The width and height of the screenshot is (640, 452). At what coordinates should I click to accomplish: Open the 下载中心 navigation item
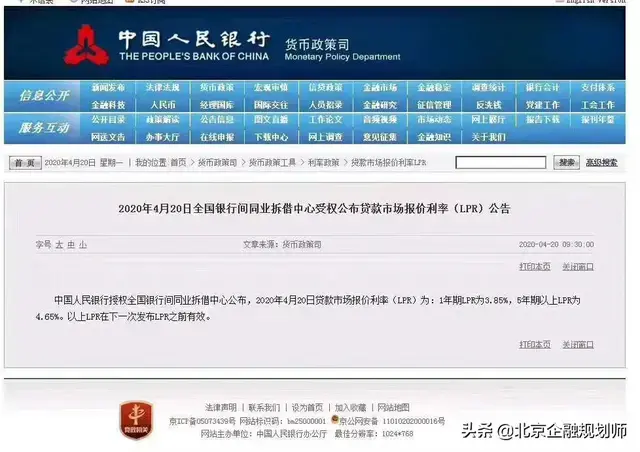271,137
